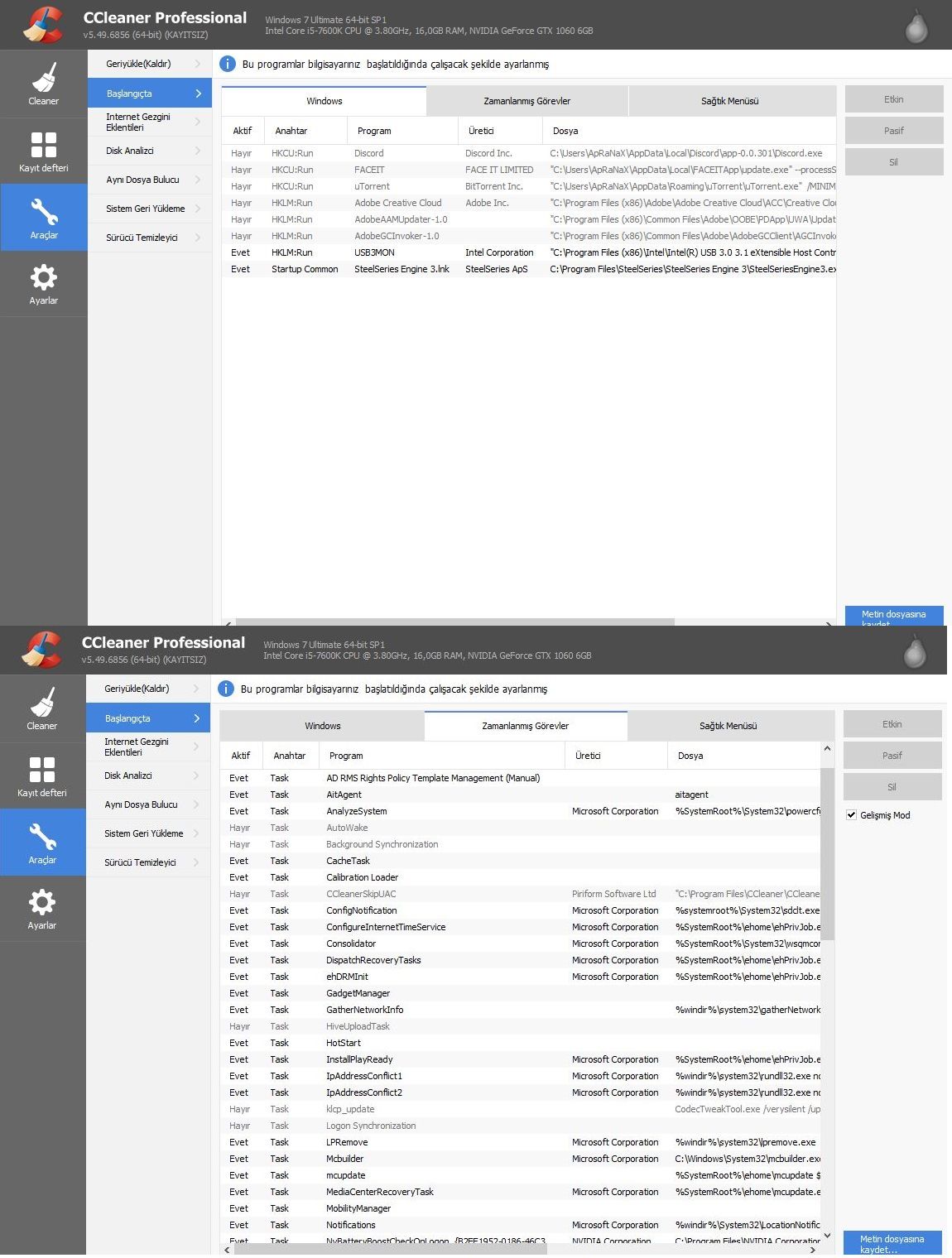Click horizontal scrollbar in upper window list
Viewport: 952px width, 1258px height.
click(x=454, y=622)
